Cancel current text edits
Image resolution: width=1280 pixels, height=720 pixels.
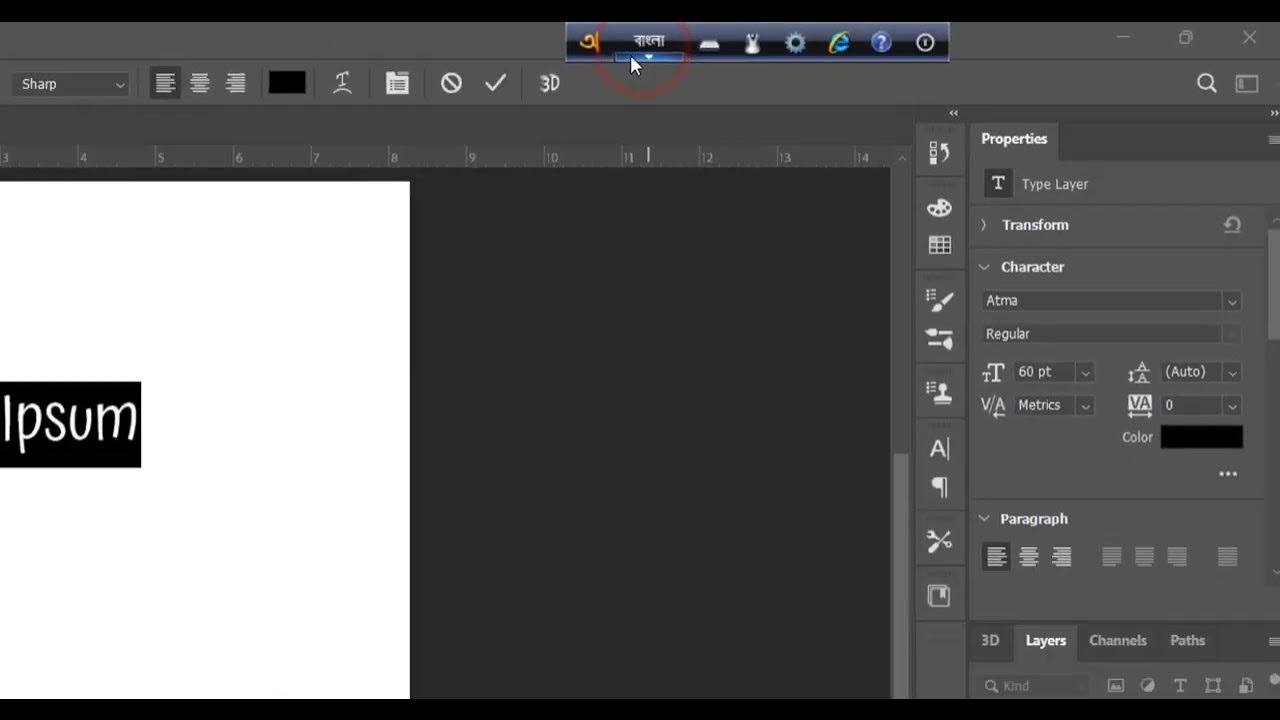coord(451,84)
